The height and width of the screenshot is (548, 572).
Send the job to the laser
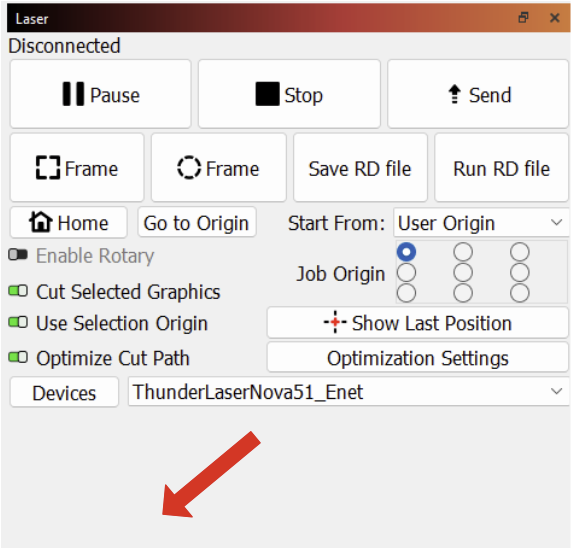pyautogui.click(x=478, y=94)
